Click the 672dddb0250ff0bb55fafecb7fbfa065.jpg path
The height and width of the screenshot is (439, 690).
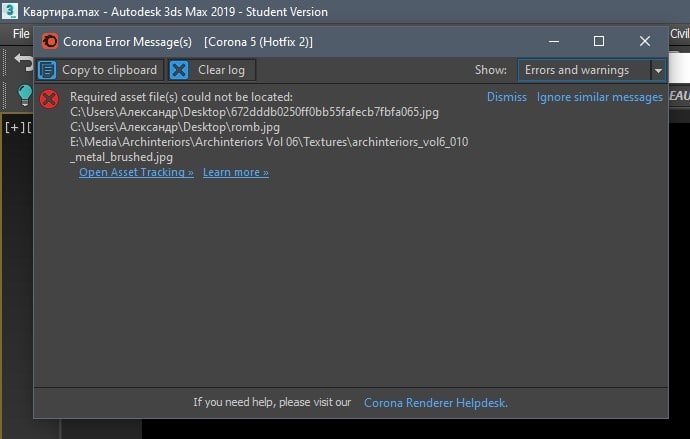click(x=254, y=112)
